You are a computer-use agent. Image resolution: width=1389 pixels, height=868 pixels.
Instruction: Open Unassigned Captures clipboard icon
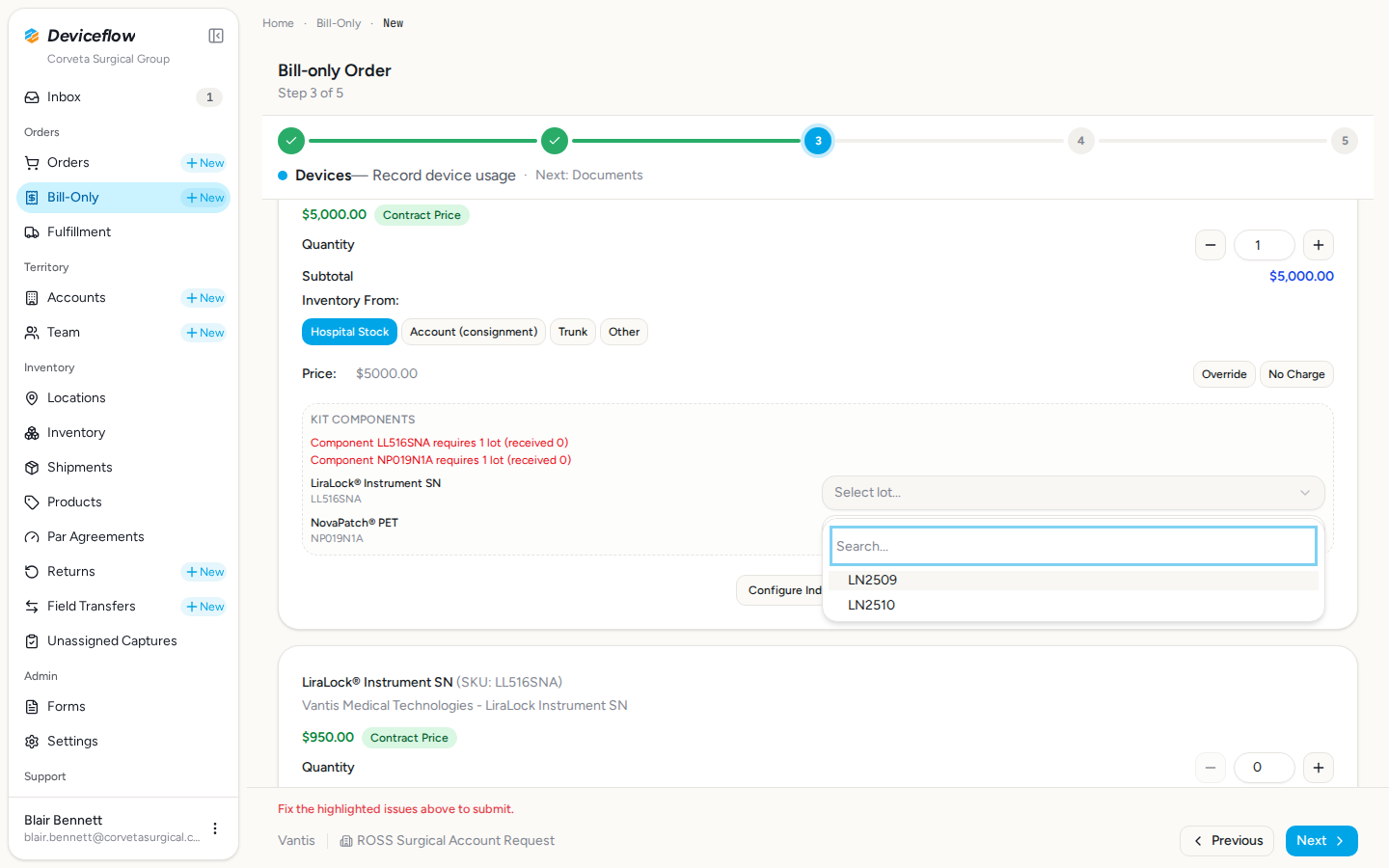point(32,641)
